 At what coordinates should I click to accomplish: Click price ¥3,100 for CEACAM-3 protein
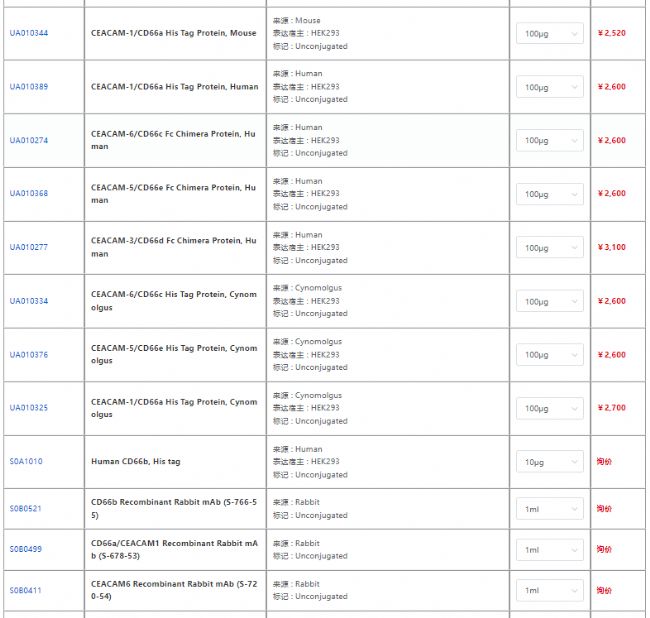(x=611, y=247)
